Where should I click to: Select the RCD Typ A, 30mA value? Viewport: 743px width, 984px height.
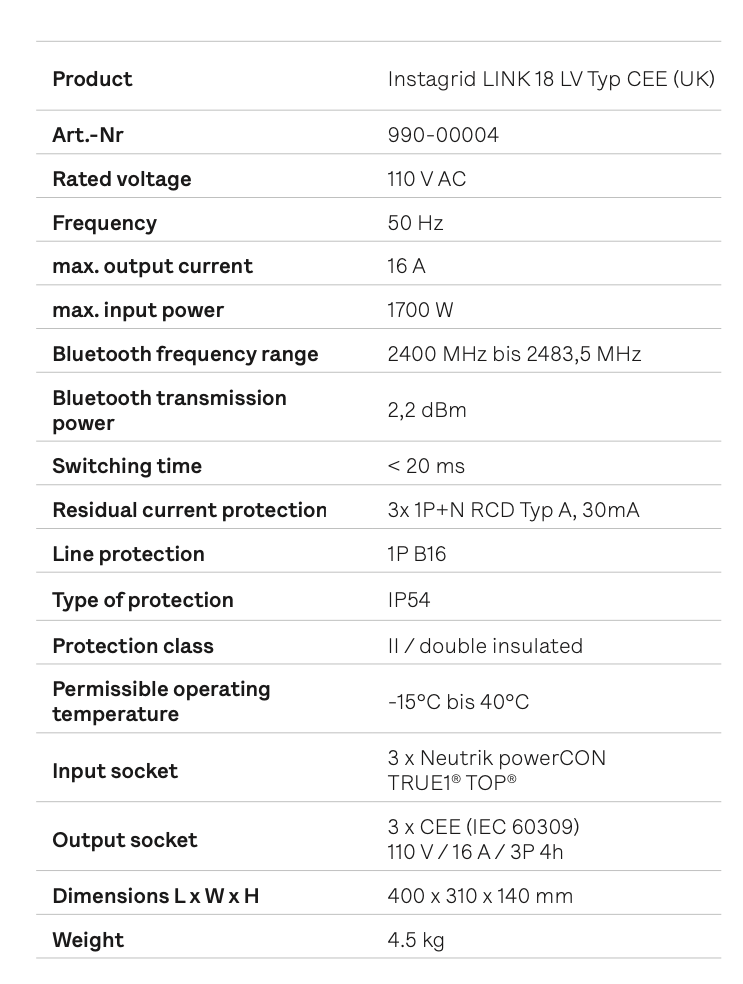tap(513, 510)
